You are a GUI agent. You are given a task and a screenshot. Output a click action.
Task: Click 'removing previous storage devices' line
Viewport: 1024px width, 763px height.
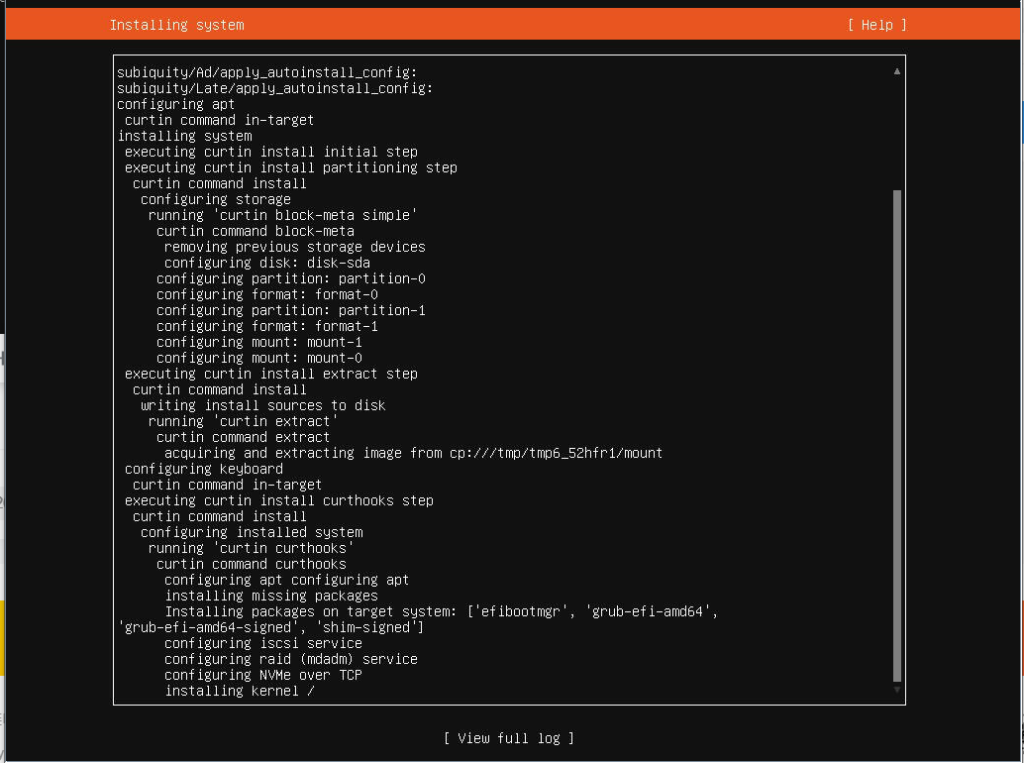[294, 247]
